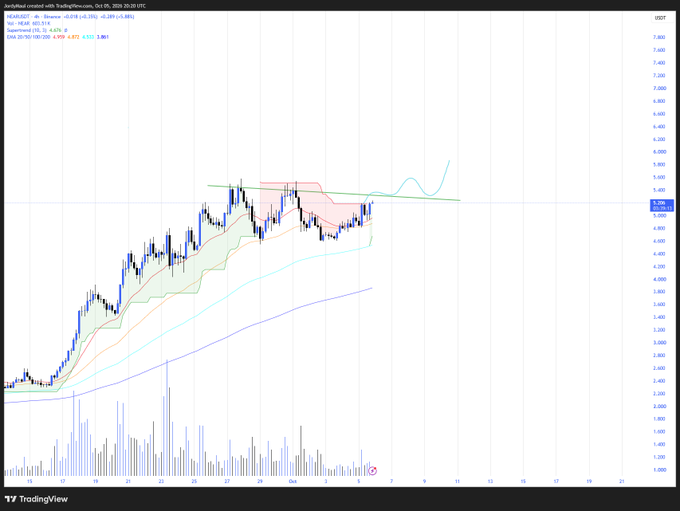Select the NEARUSDT 4h Binance legend title

click(x=34, y=16)
